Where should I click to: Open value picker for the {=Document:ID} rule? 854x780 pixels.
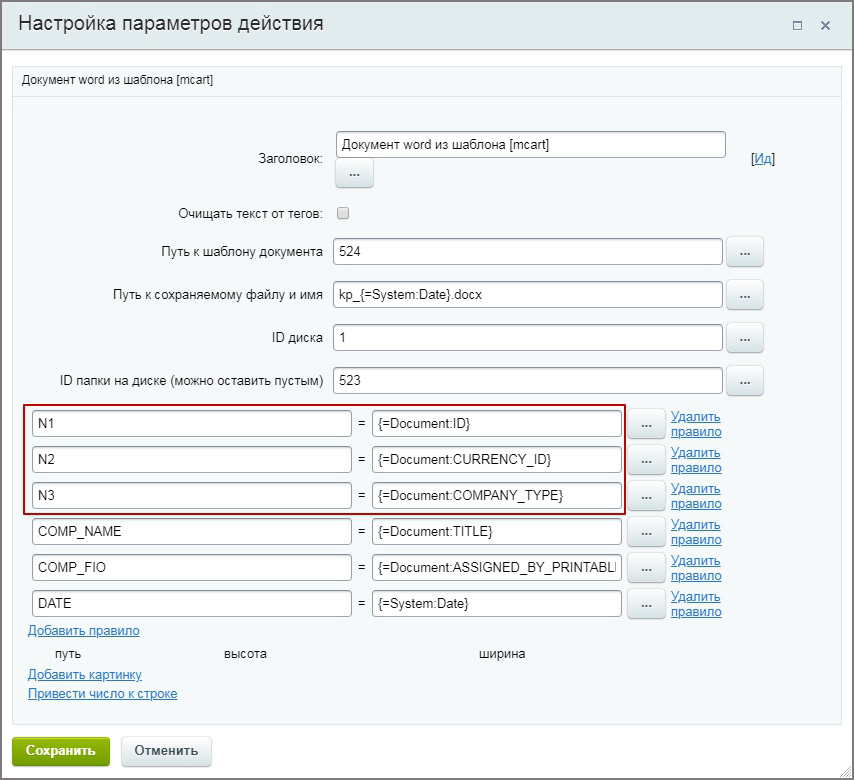click(x=646, y=424)
